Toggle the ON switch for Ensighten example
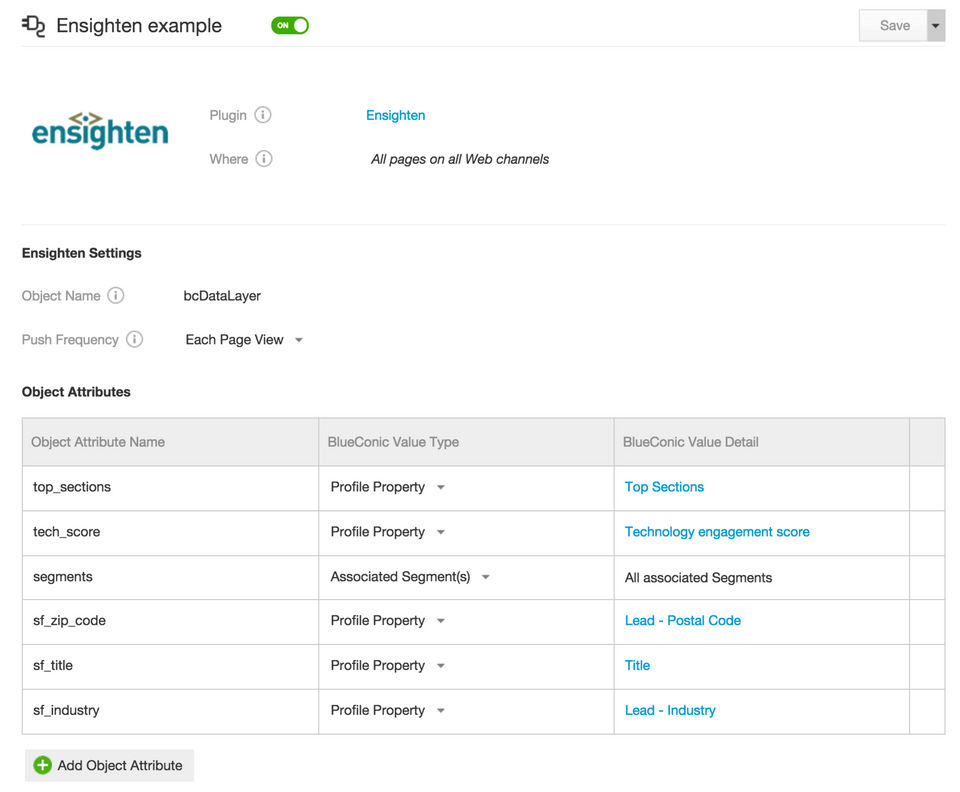 [290, 26]
